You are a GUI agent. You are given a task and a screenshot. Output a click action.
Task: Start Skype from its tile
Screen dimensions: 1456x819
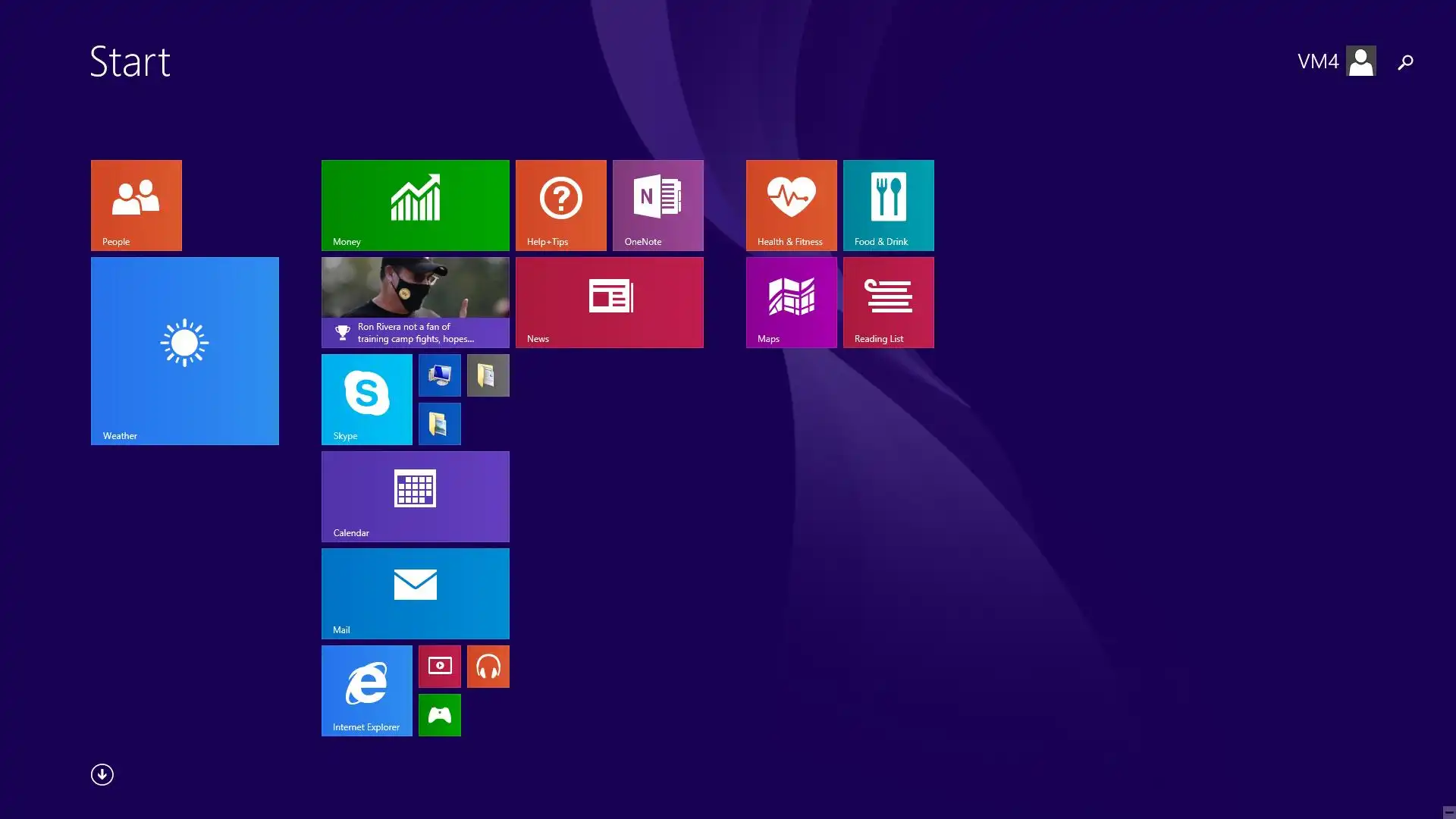click(366, 399)
